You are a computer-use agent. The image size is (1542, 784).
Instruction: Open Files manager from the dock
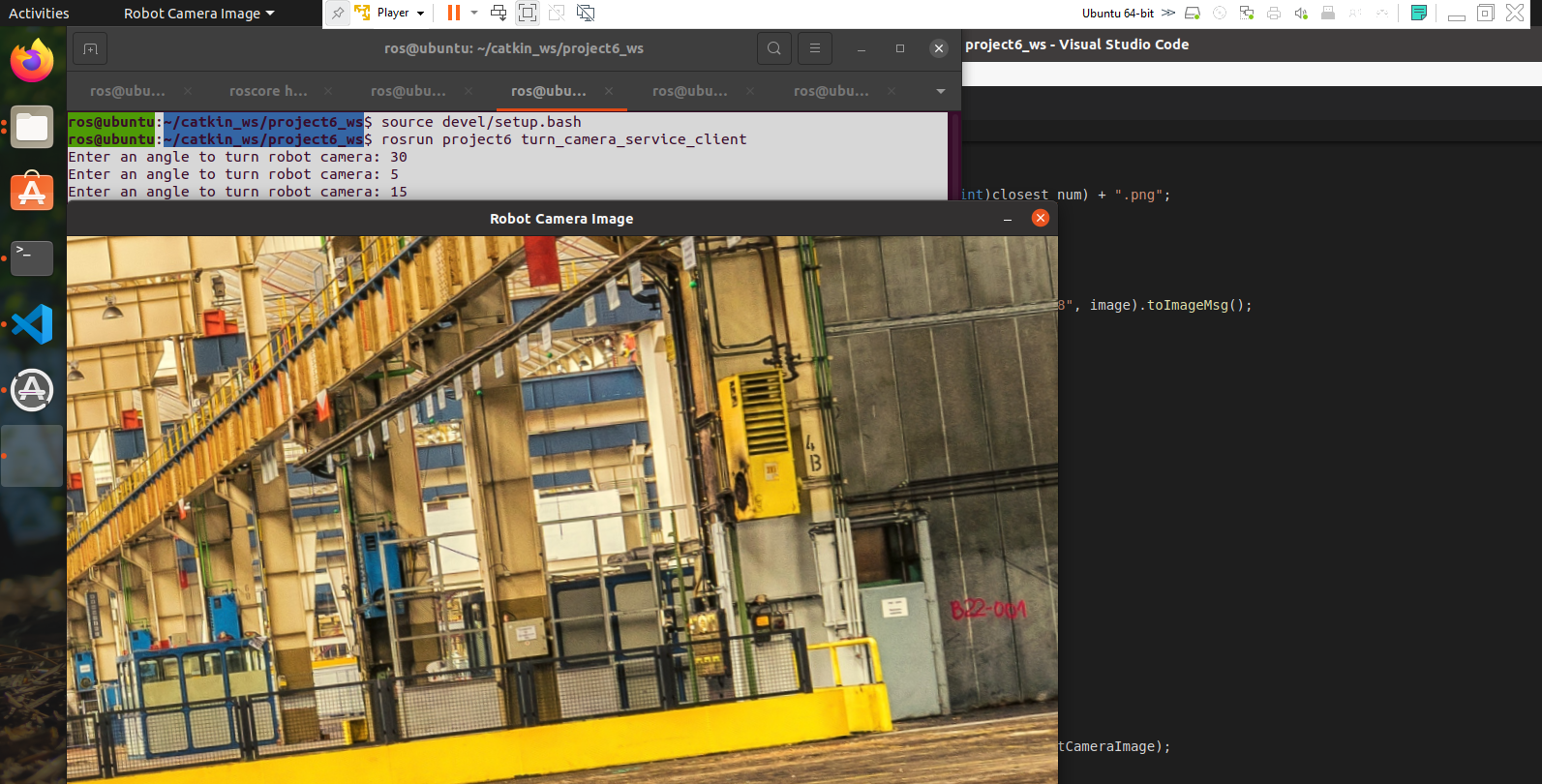32,127
